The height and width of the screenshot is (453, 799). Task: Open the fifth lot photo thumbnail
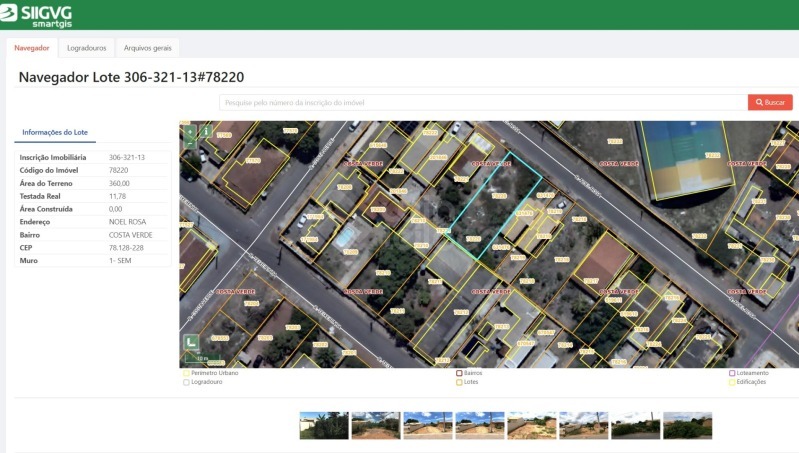[x=532, y=425]
